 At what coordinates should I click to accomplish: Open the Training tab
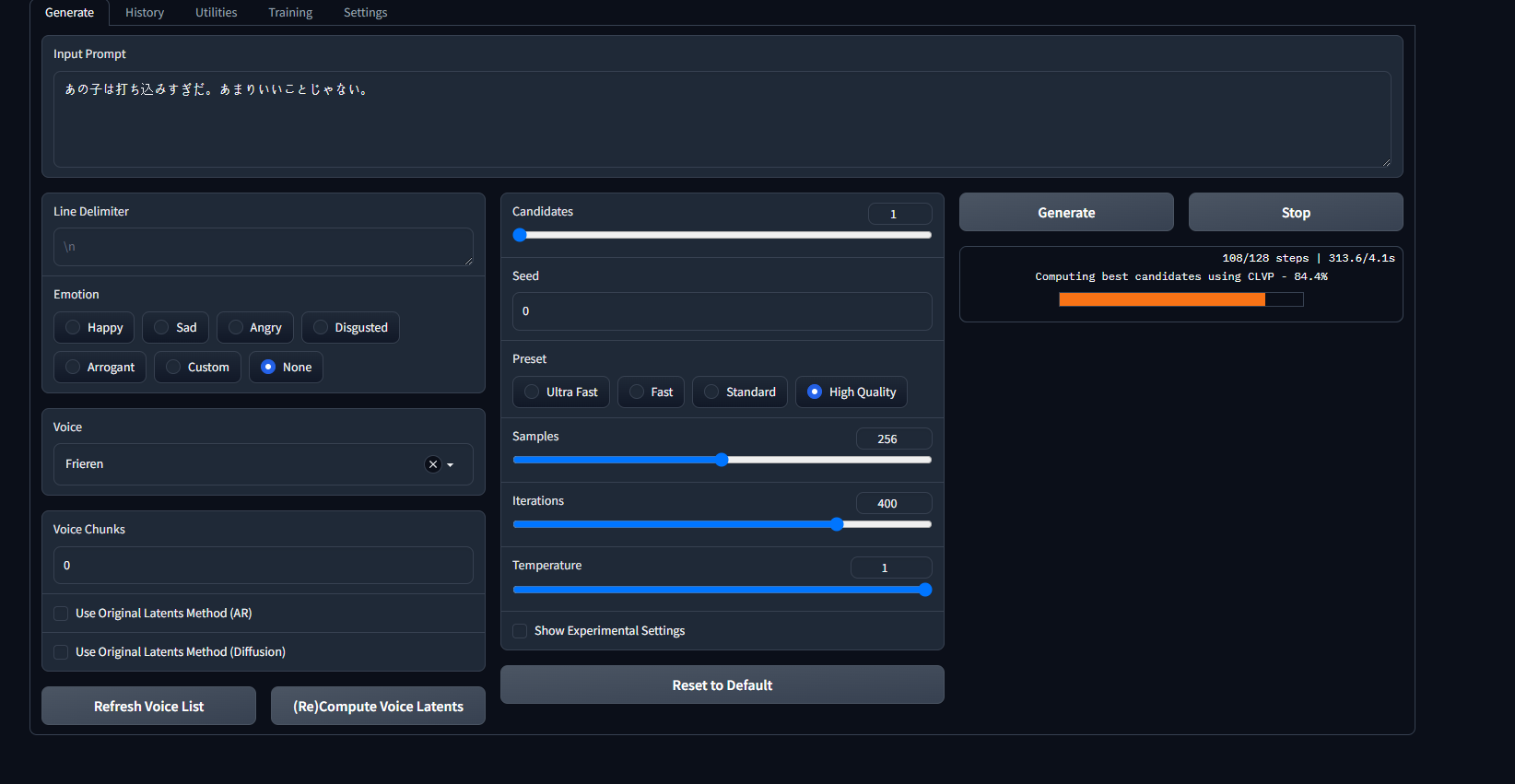(290, 13)
